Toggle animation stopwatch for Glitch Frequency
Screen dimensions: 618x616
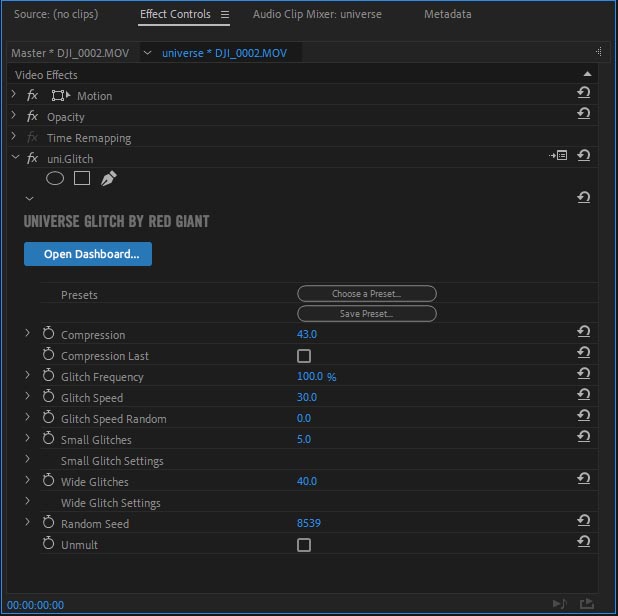pyautogui.click(x=48, y=375)
